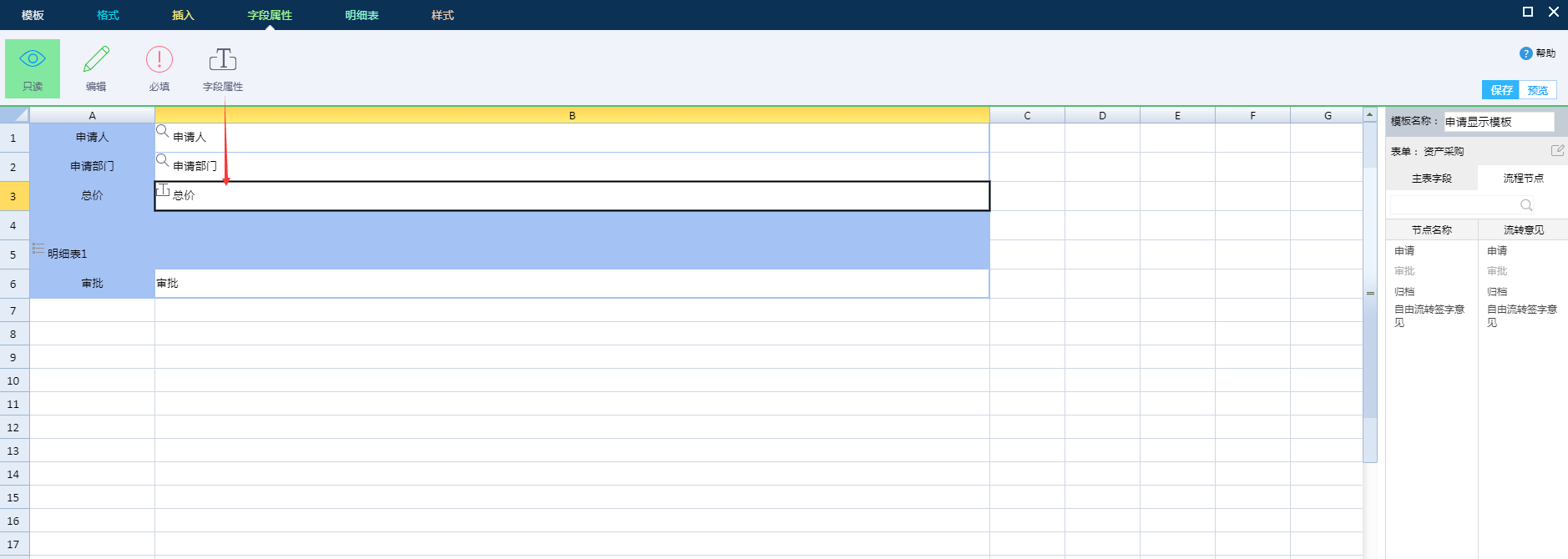The image size is (1568, 559).
Task: Click the spreadsheet scrollbar up arrow
Action: tap(1369, 115)
